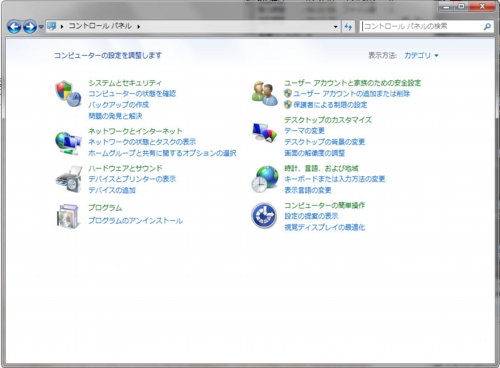This screenshot has width=500, height=368.
Task: Open the Hardware and Sound printer icon
Action: tap(69, 179)
